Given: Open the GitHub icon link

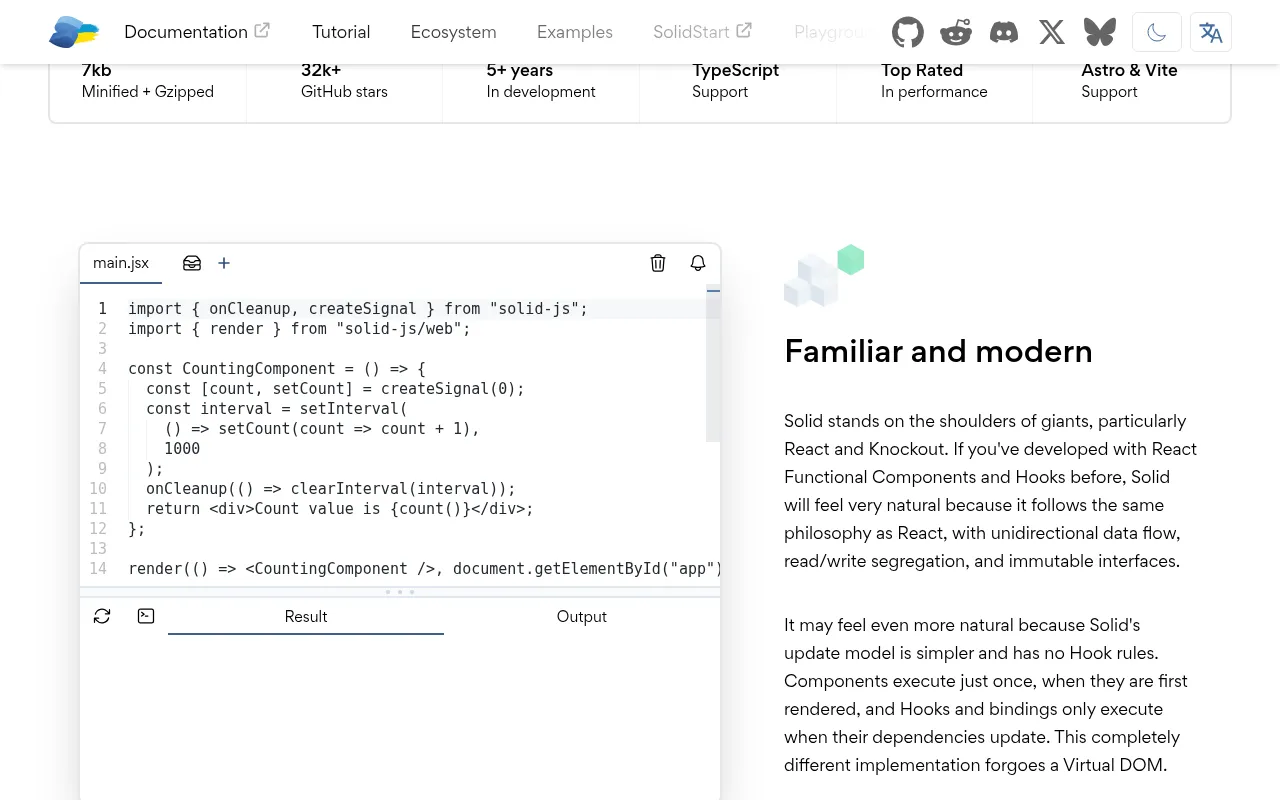Looking at the screenshot, I should (908, 32).
